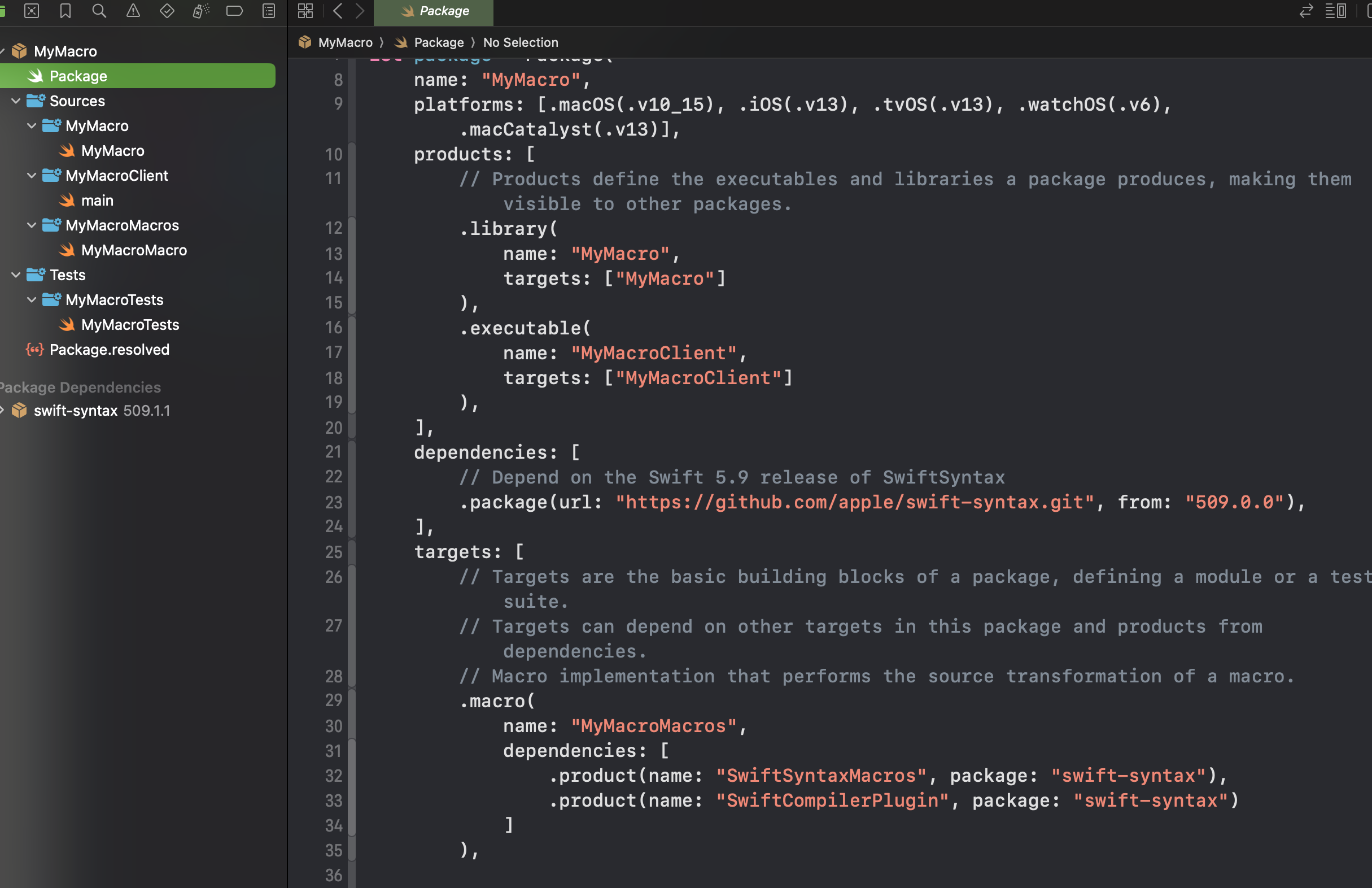
Task: Open the Find navigator magnifier icon
Action: coord(99,11)
